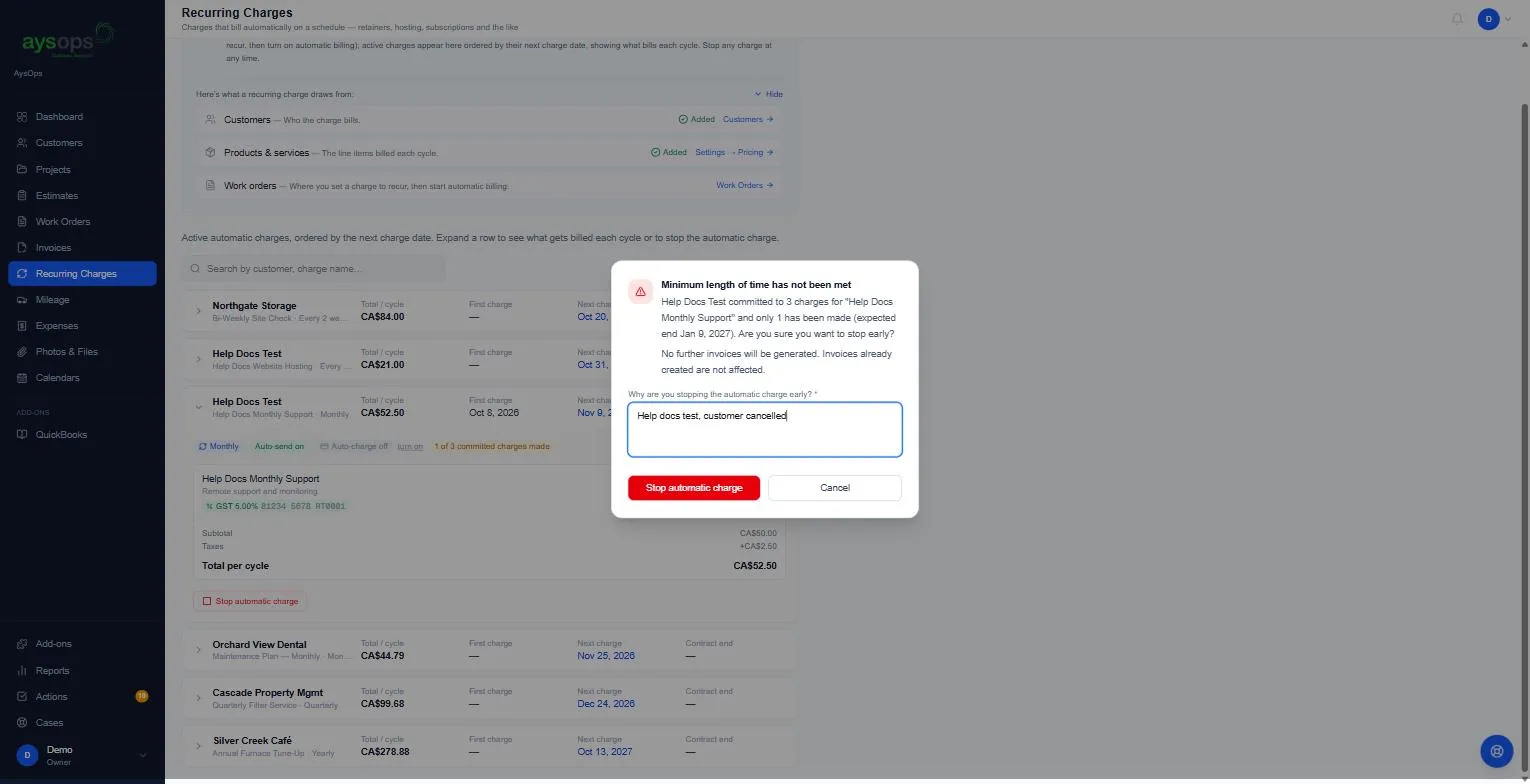The image size is (1530, 784).
Task: Click the red warning triangle icon
Action: (640, 291)
